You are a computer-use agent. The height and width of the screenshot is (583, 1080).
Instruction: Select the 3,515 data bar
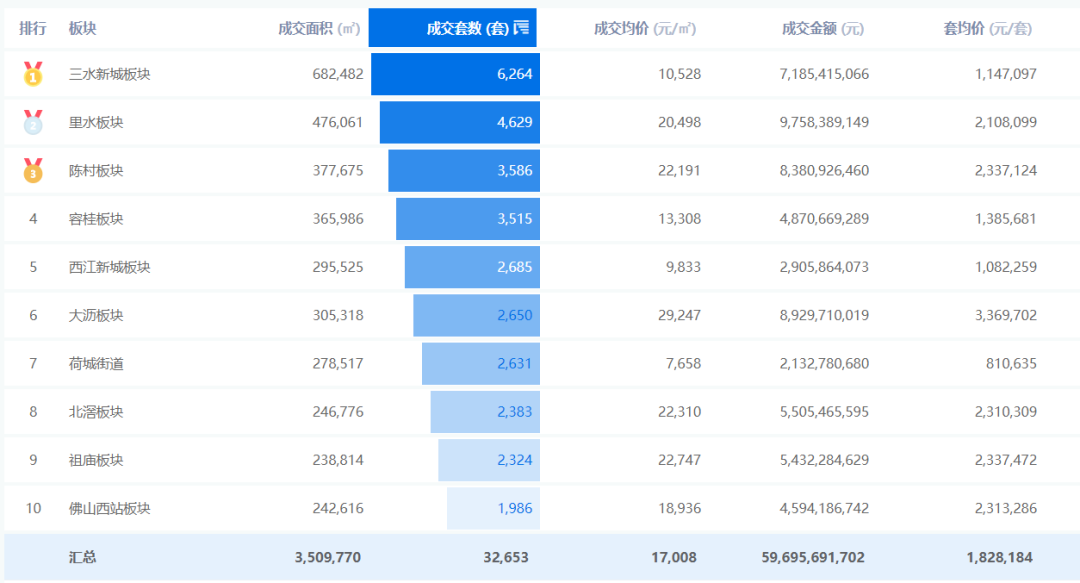[x=468, y=218]
